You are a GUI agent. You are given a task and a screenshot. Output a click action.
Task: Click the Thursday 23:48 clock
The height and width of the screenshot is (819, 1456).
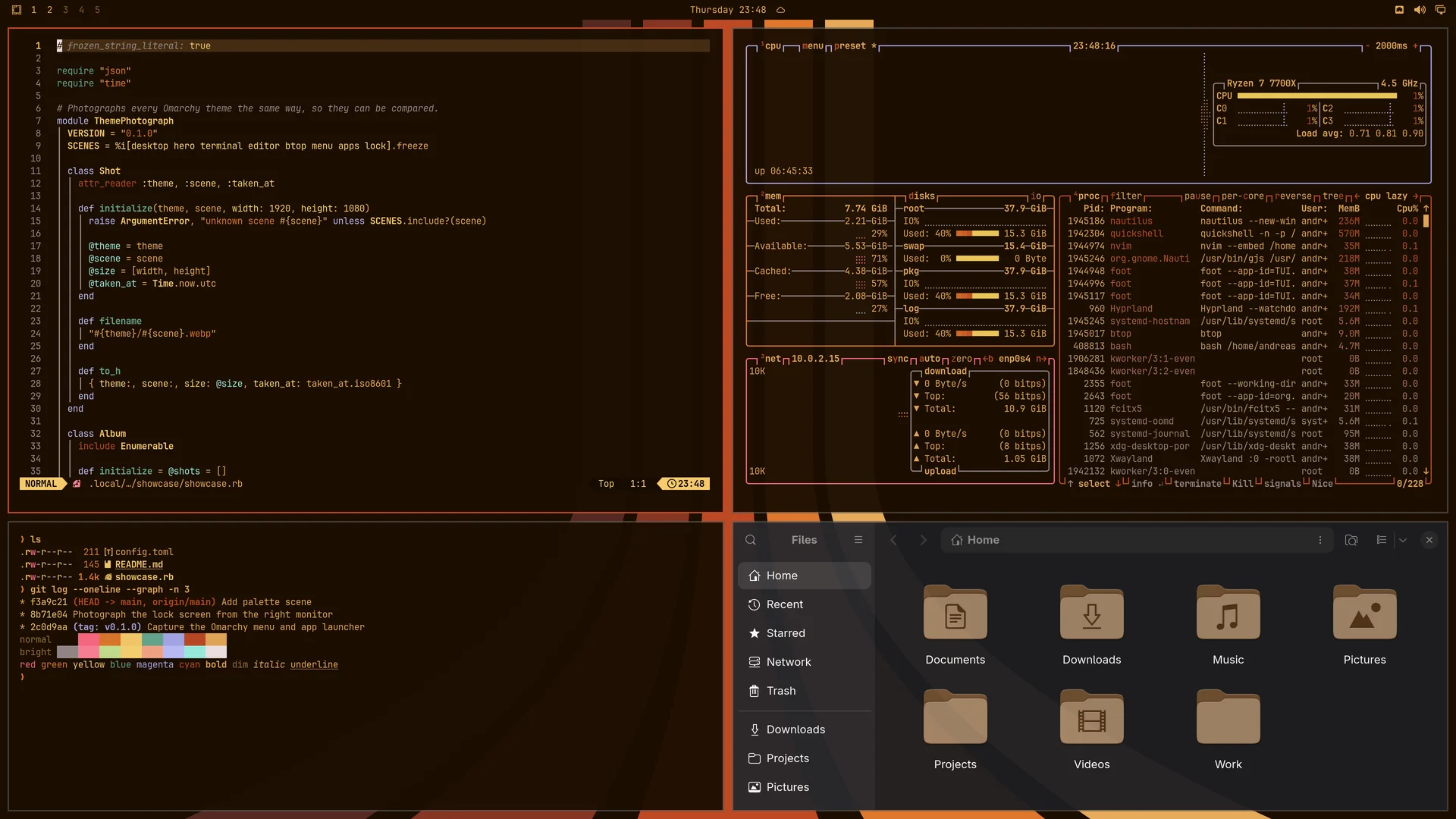pyautogui.click(x=728, y=10)
